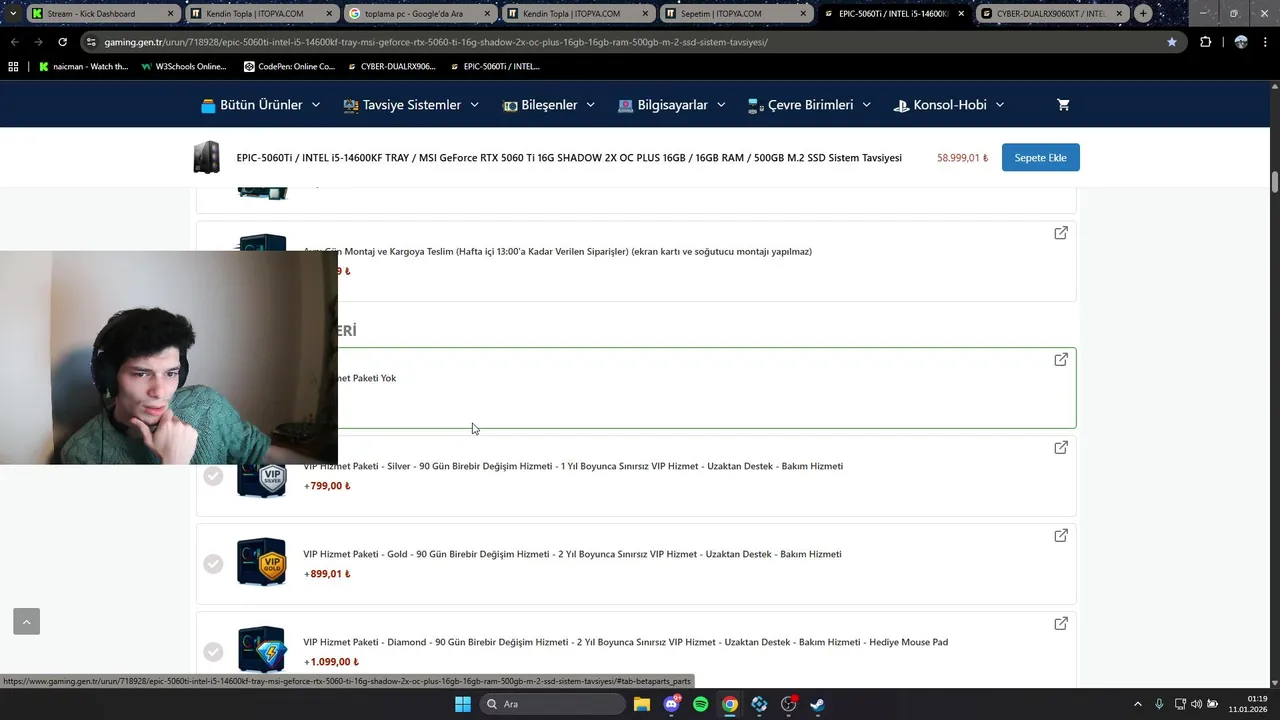Click the microphone icon in the system tray
This screenshot has width=1280, height=720.
click(x=1159, y=704)
